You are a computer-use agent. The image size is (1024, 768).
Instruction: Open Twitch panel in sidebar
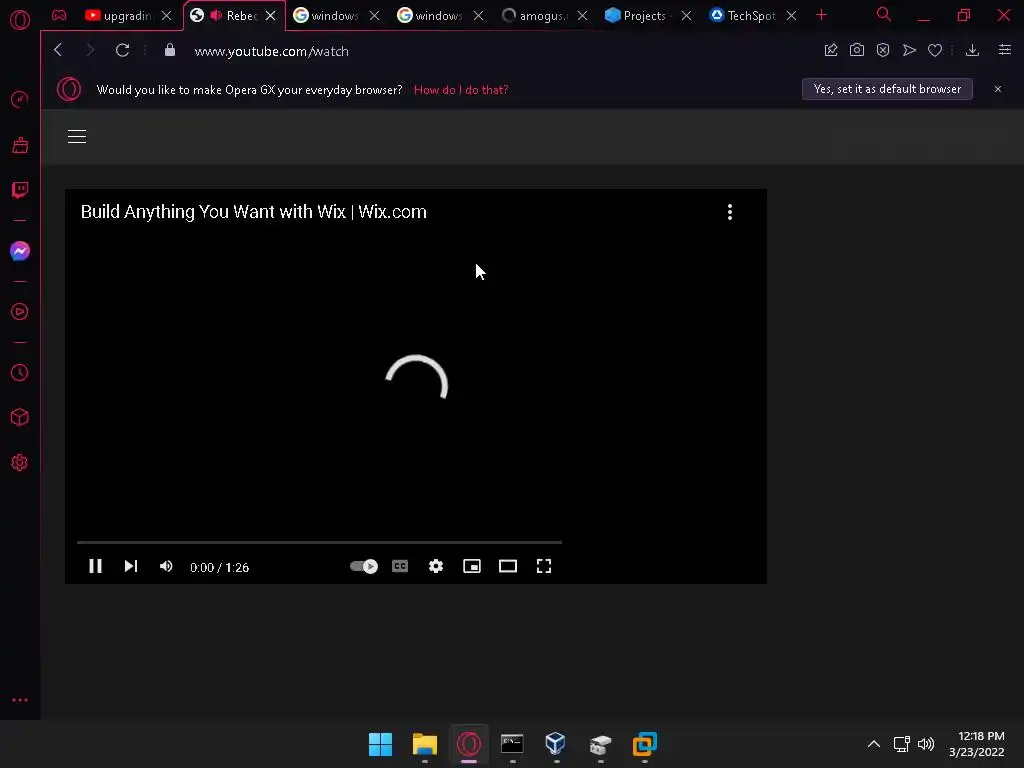coord(20,190)
